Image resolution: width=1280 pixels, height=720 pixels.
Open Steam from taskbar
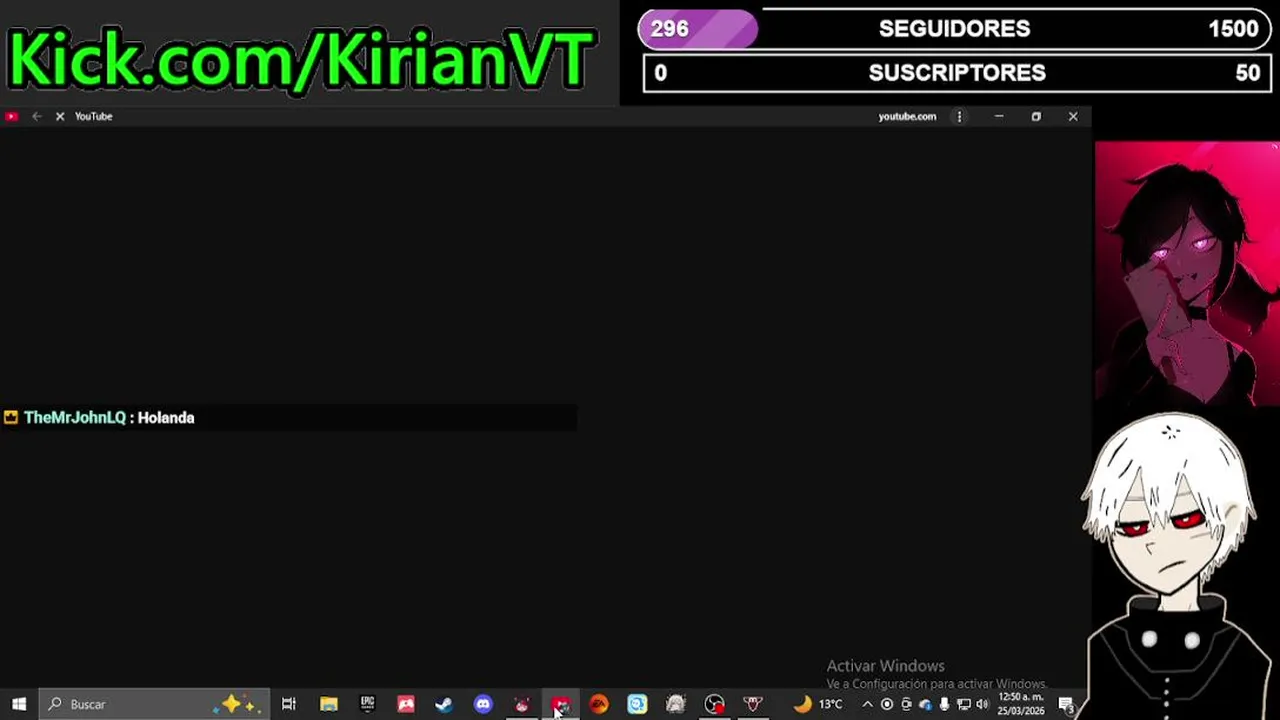(444, 704)
